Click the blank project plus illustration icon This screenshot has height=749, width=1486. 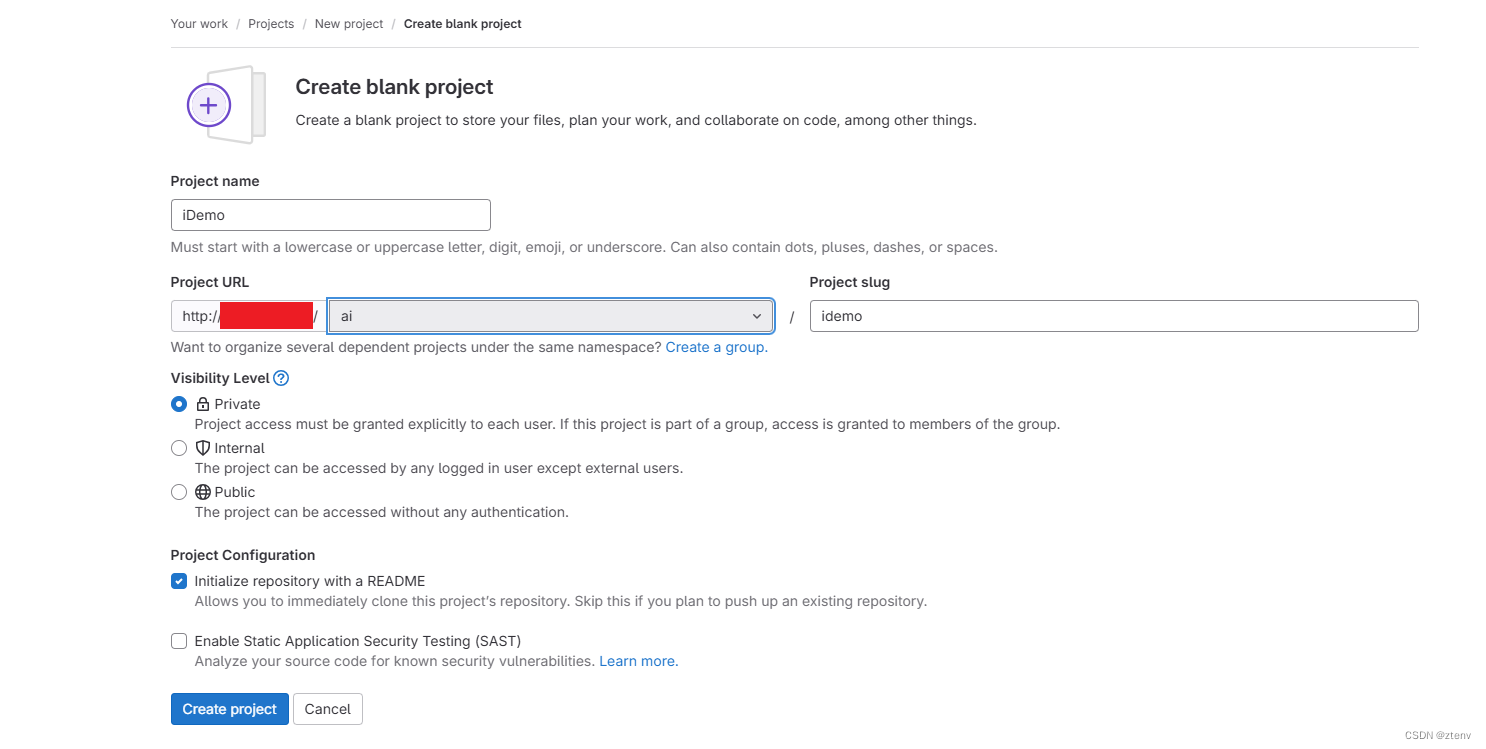point(209,104)
